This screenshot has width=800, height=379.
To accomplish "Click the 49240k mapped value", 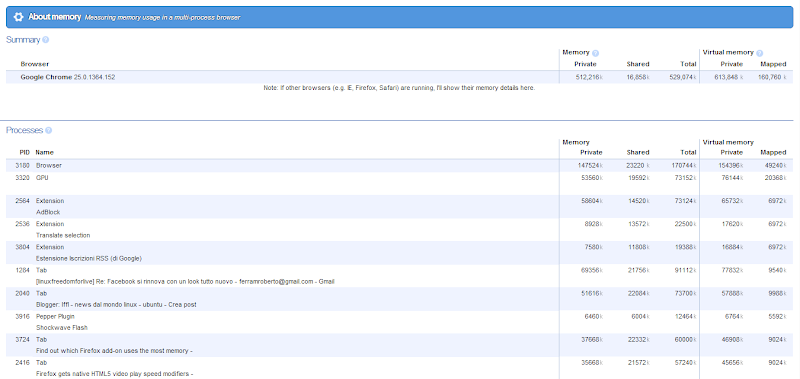I will (775, 166).
